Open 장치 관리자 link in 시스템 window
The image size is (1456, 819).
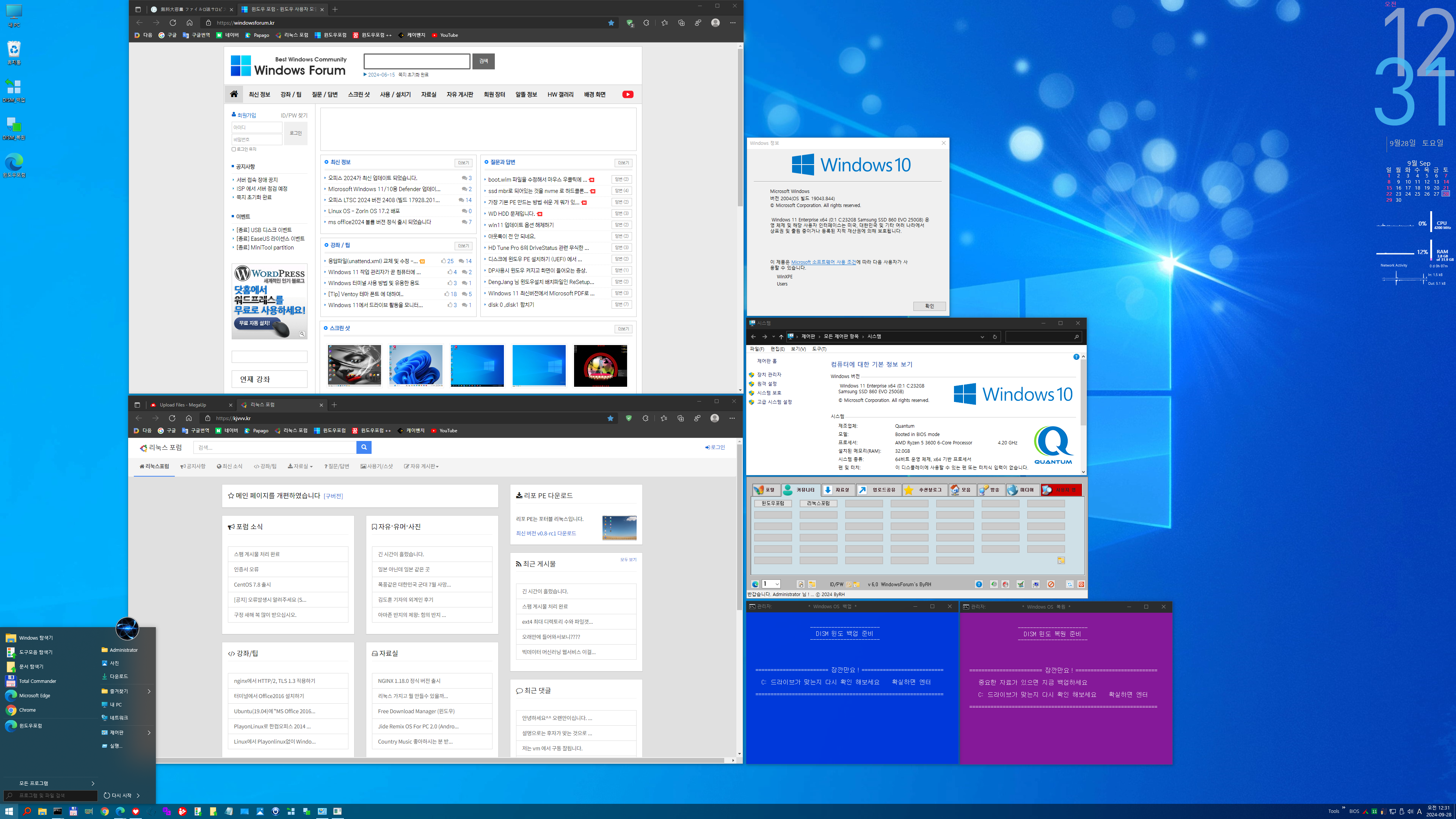coord(769,375)
